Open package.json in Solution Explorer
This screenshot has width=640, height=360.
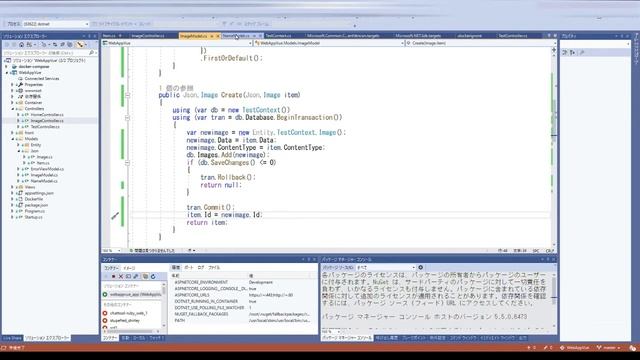[36, 205]
